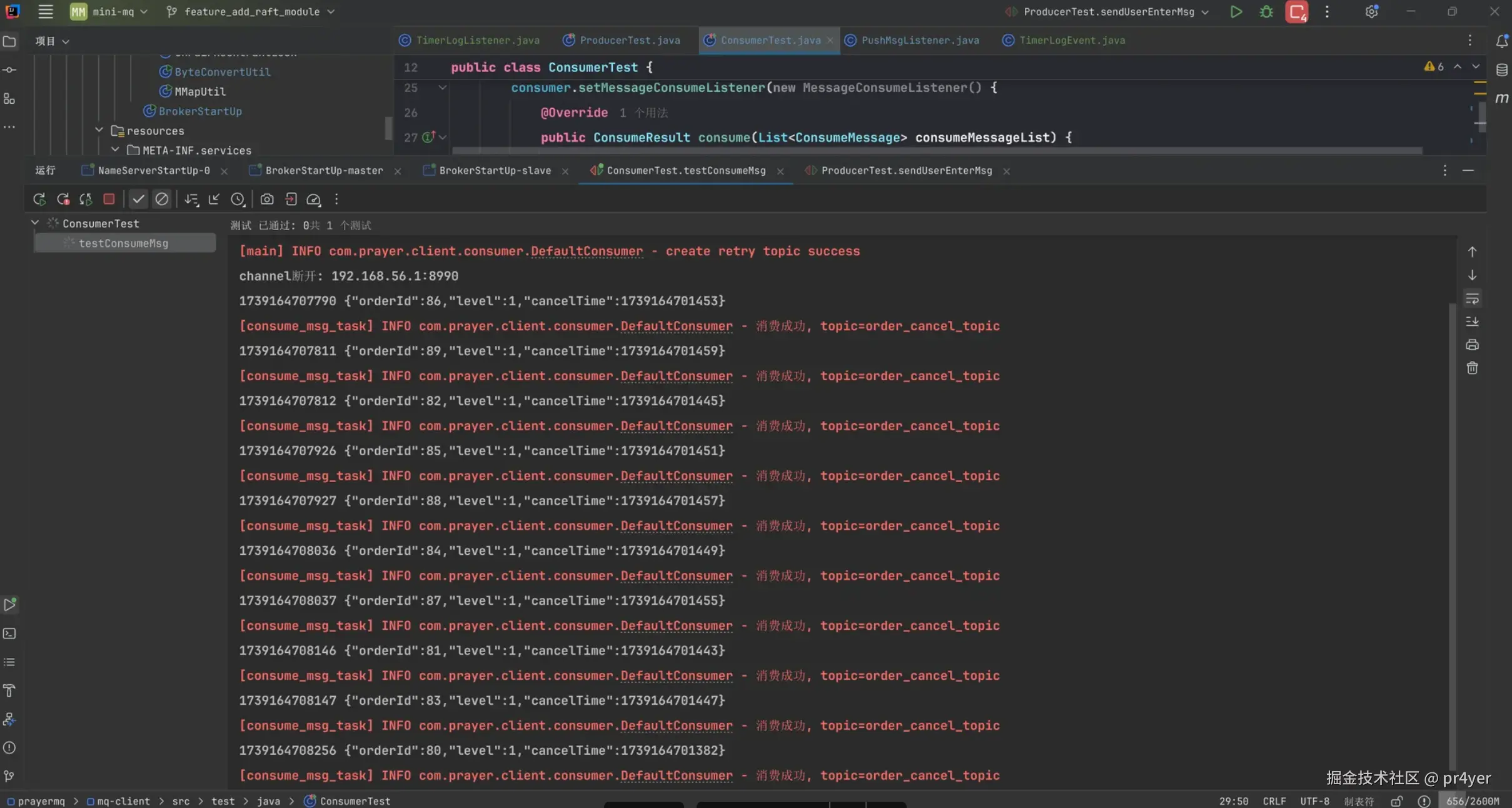Switch to TimerLogEvent.java editor tab
1512x808 pixels.
[1064, 40]
